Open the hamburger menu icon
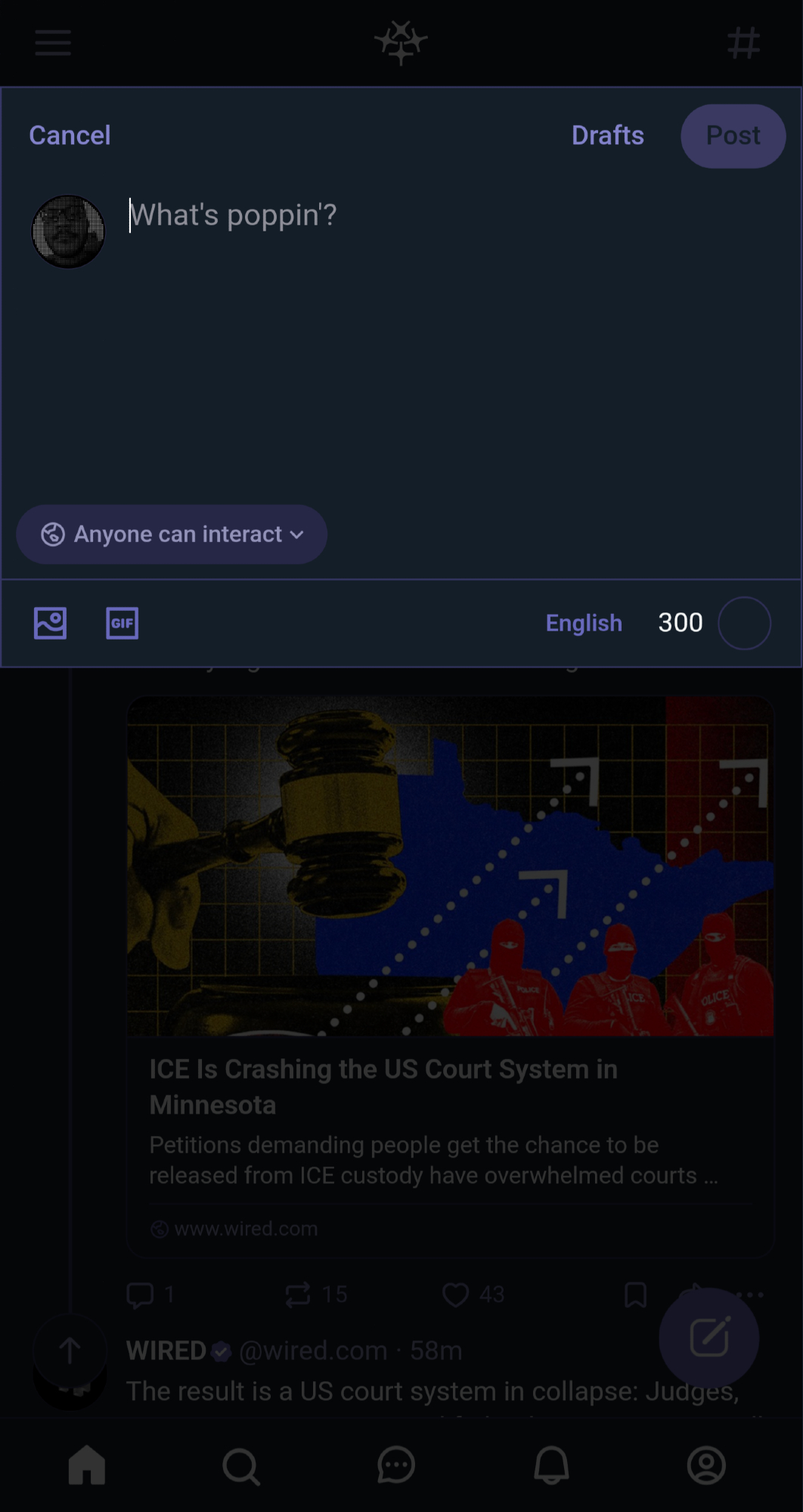803x1512 pixels. click(x=53, y=43)
